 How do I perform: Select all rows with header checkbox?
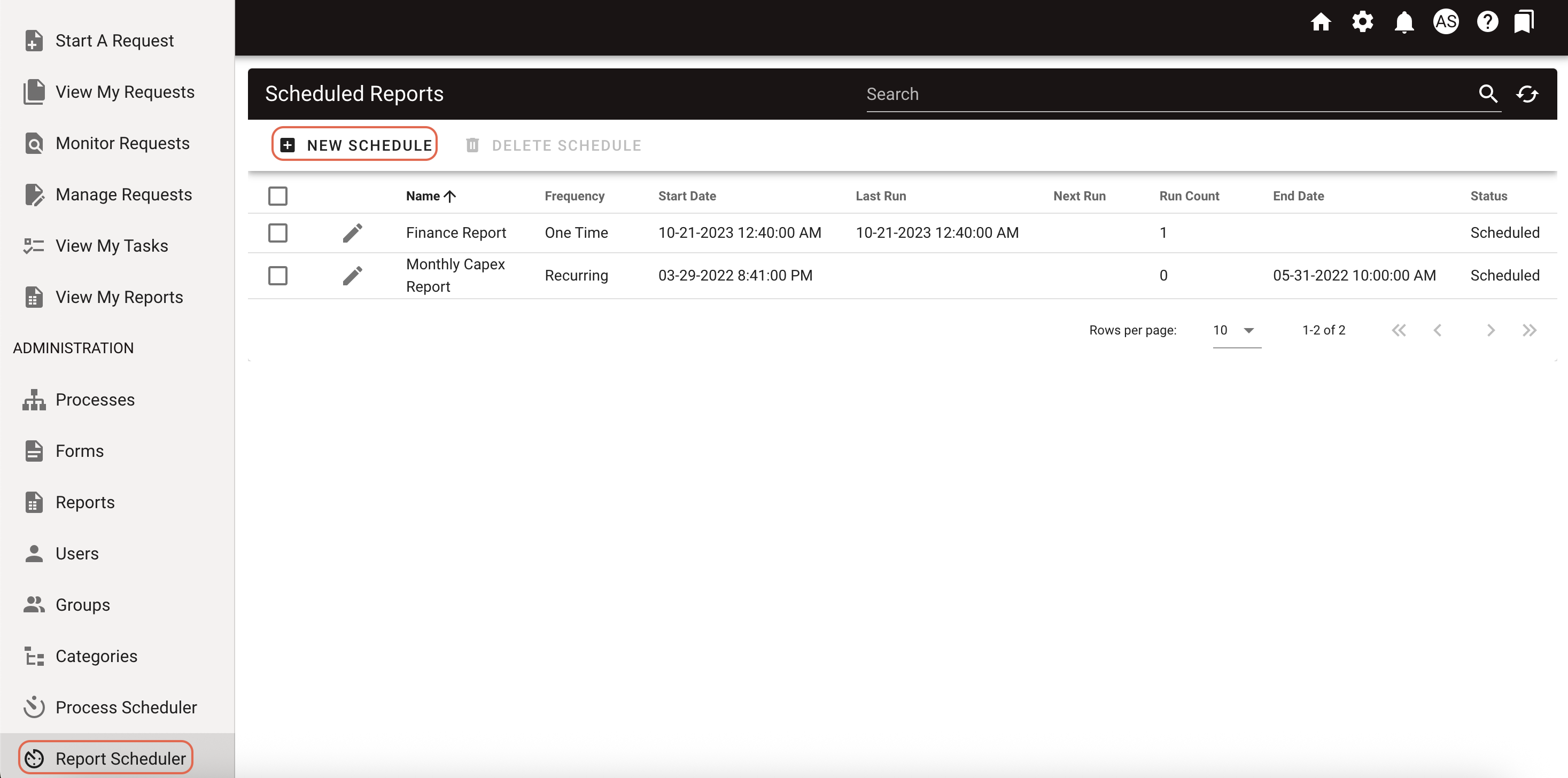[278, 196]
